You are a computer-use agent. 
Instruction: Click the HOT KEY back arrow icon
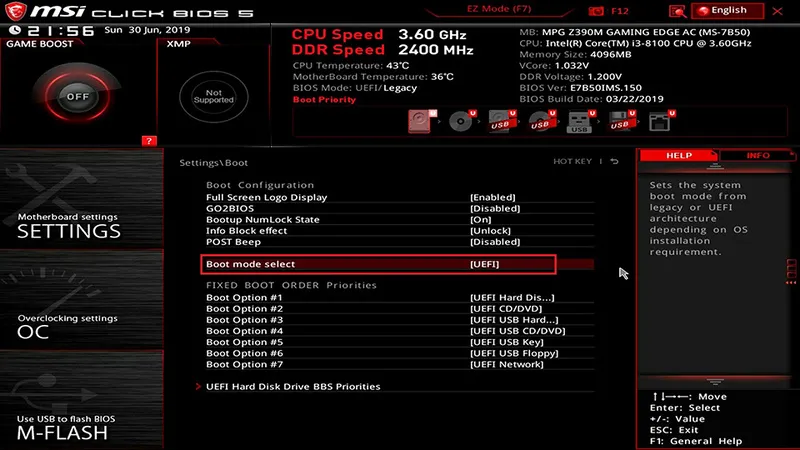pos(615,162)
